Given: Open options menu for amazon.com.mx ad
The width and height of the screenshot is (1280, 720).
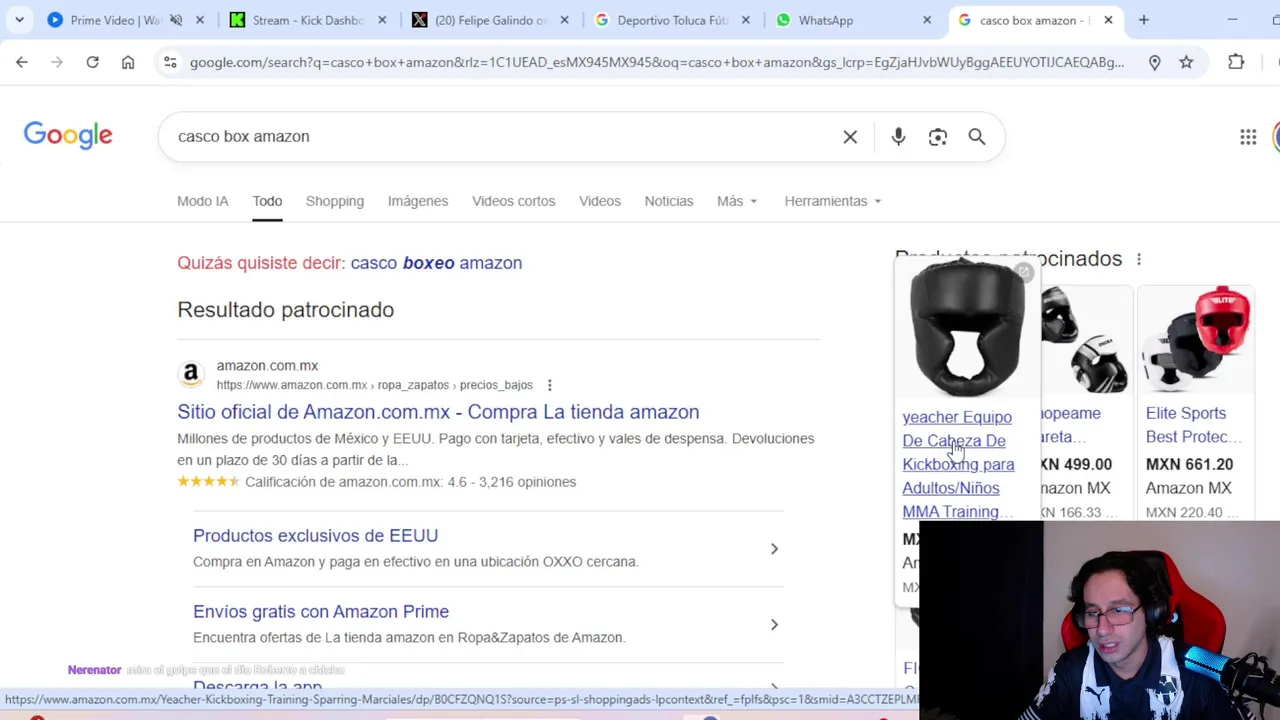Looking at the screenshot, I should click(549, 385).
